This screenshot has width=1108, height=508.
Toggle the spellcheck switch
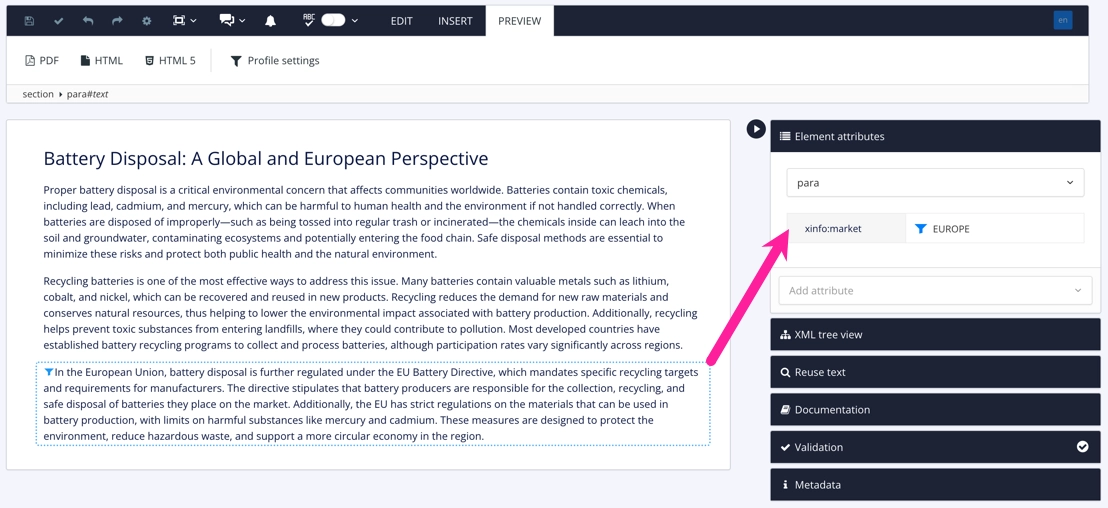[333, 20]
